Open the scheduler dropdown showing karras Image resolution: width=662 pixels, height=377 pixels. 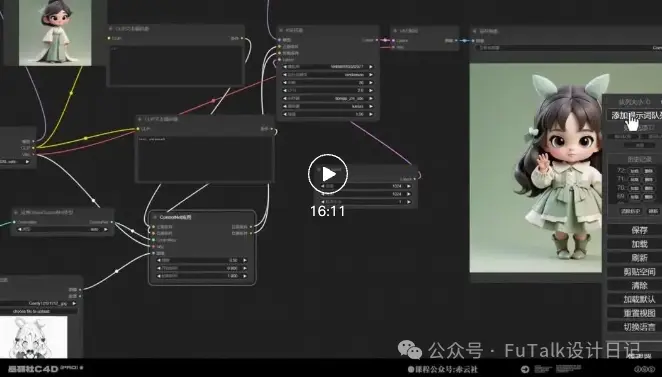click(328, 106)
